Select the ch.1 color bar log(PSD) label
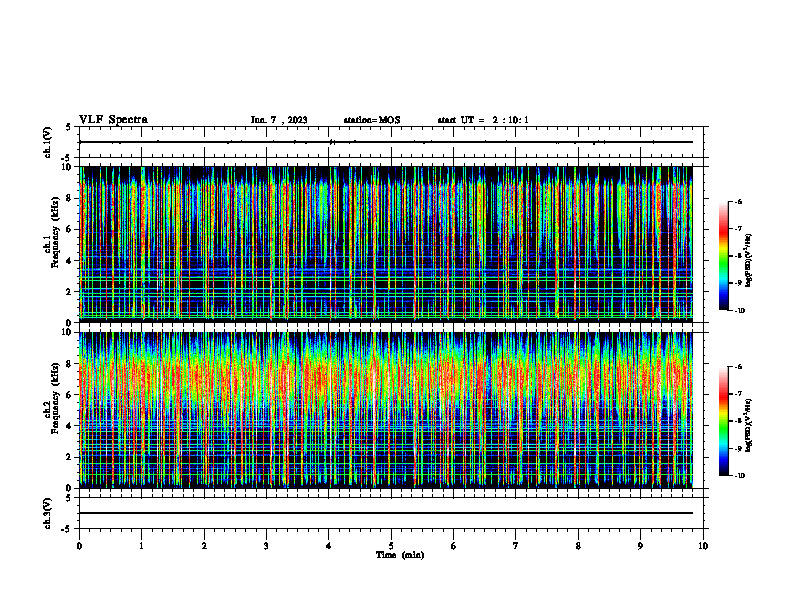Screen dimensions: 792x612 click(749, 261)
